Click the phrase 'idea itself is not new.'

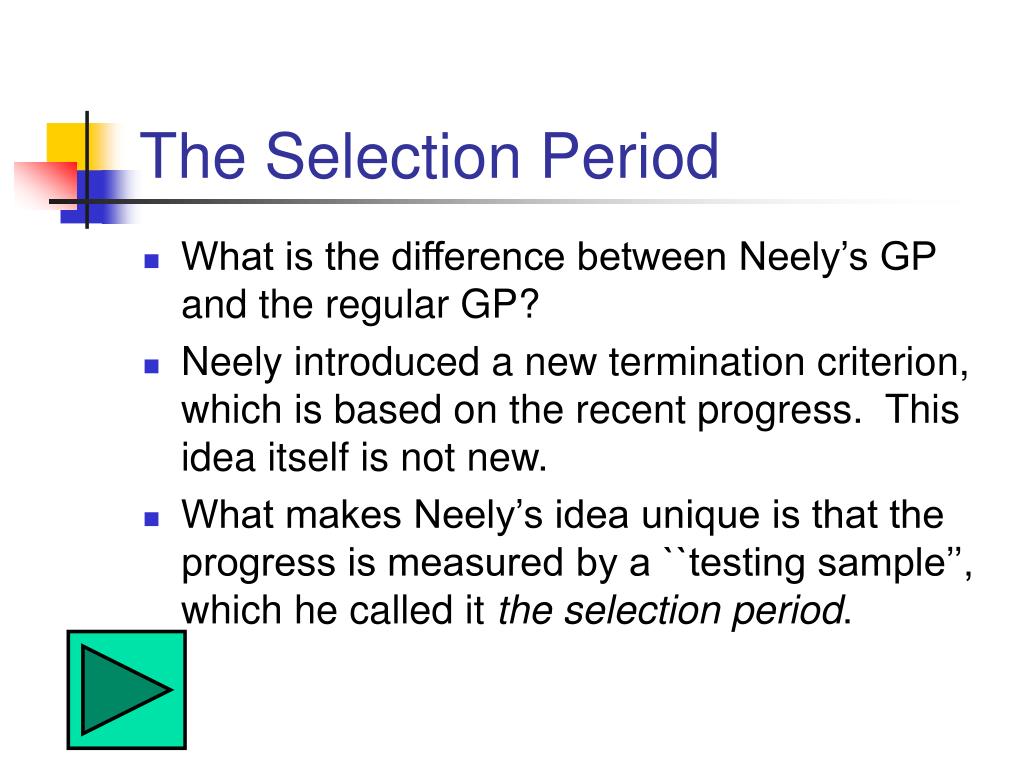coord(364,457)
